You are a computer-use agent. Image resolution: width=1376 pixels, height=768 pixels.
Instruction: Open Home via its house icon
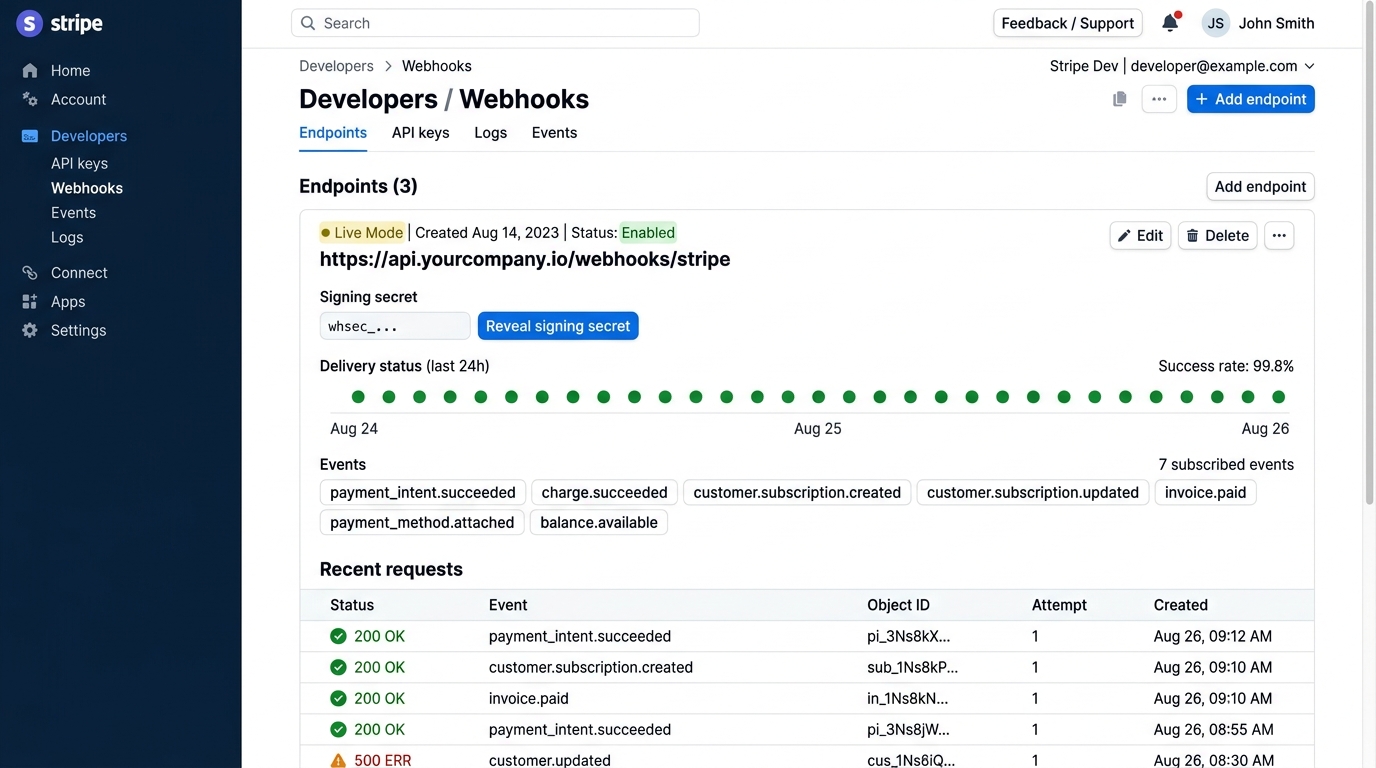30,70
